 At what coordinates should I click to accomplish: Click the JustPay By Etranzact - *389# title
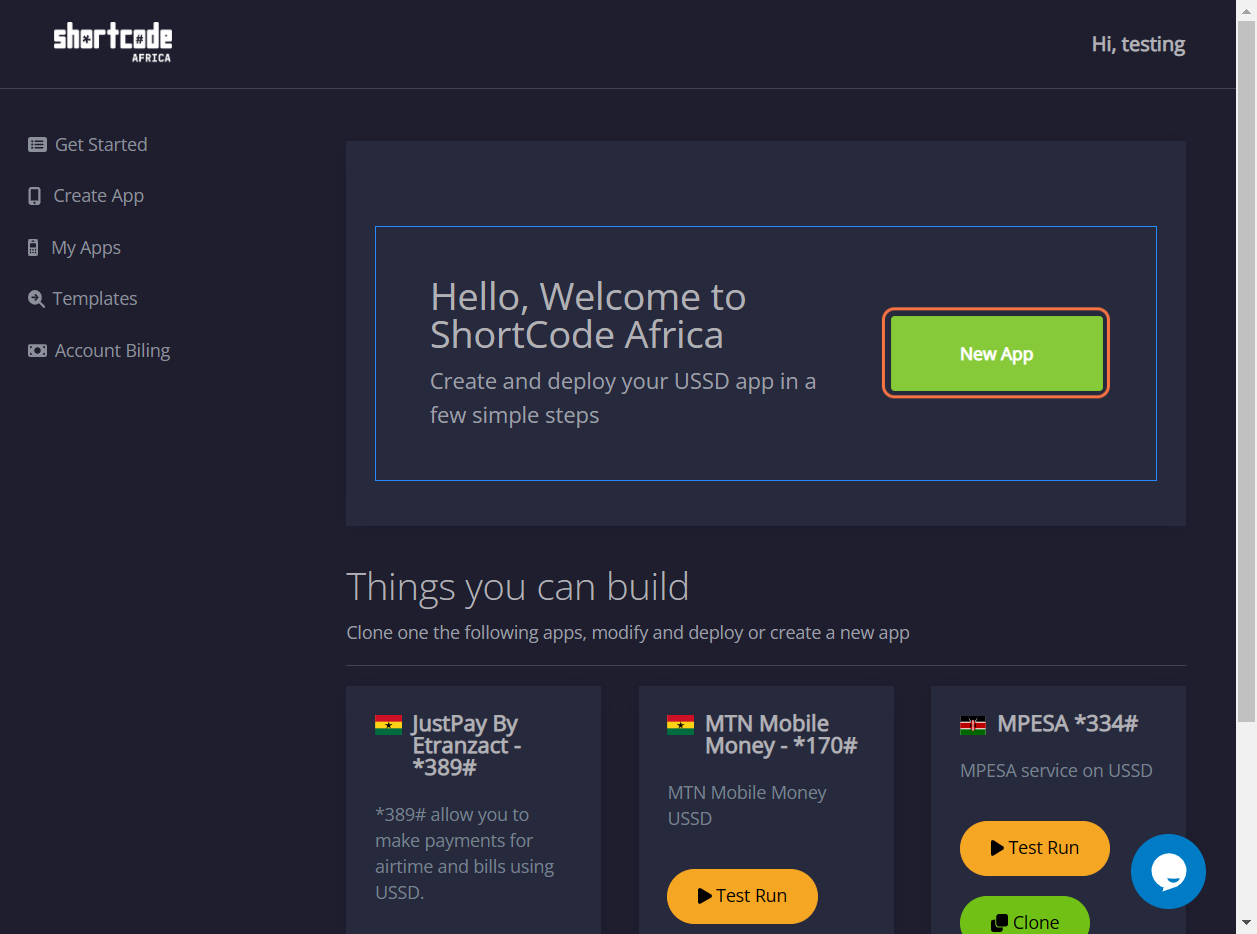[x=465, y=745]
